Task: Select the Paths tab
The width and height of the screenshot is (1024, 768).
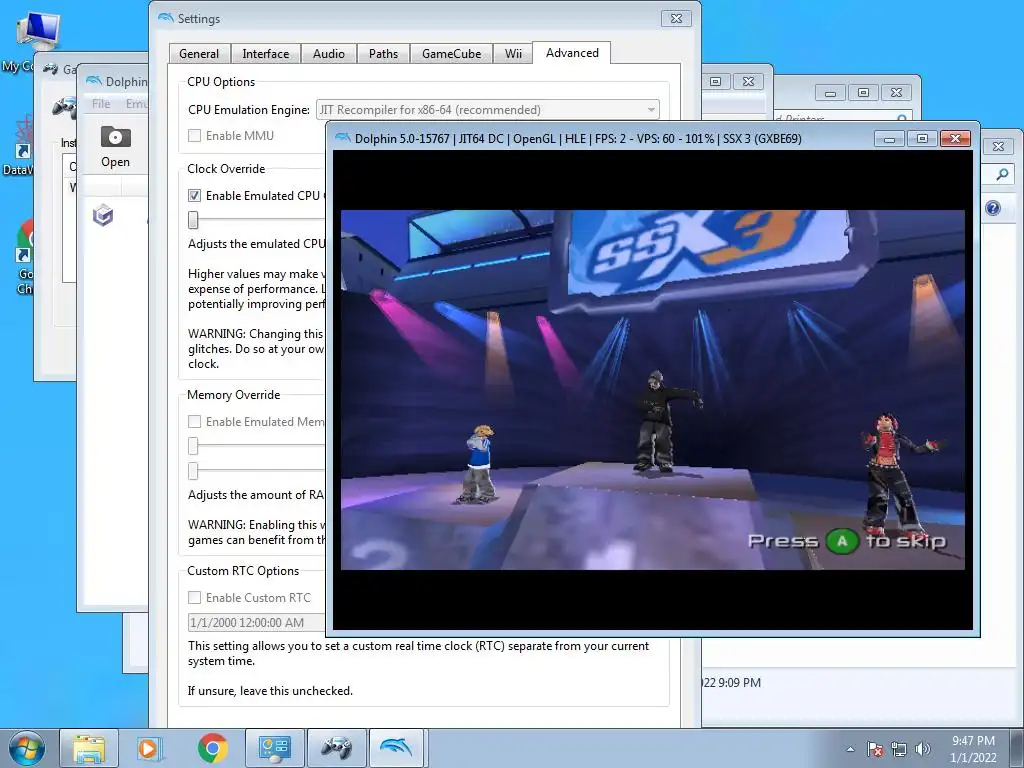Action: [x=383, y=54]
